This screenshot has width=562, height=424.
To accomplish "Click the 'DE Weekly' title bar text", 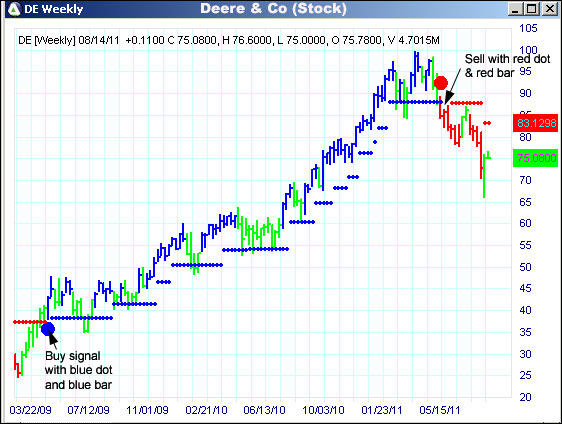I will click(54, 9).
